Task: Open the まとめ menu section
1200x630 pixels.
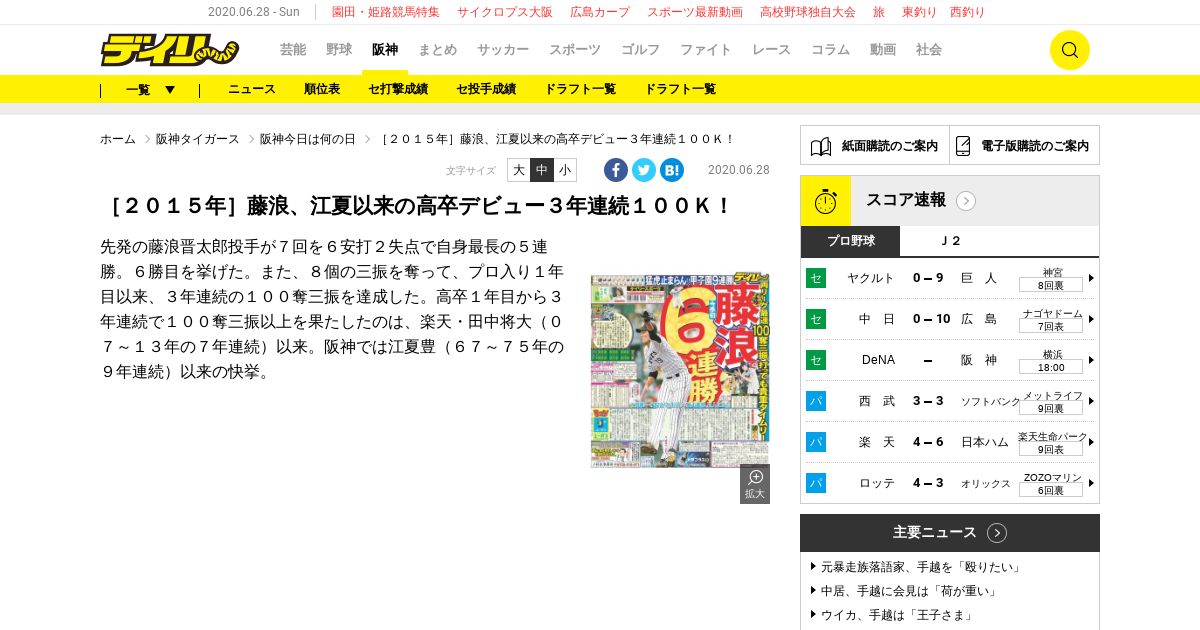Action: pos(437,49)
